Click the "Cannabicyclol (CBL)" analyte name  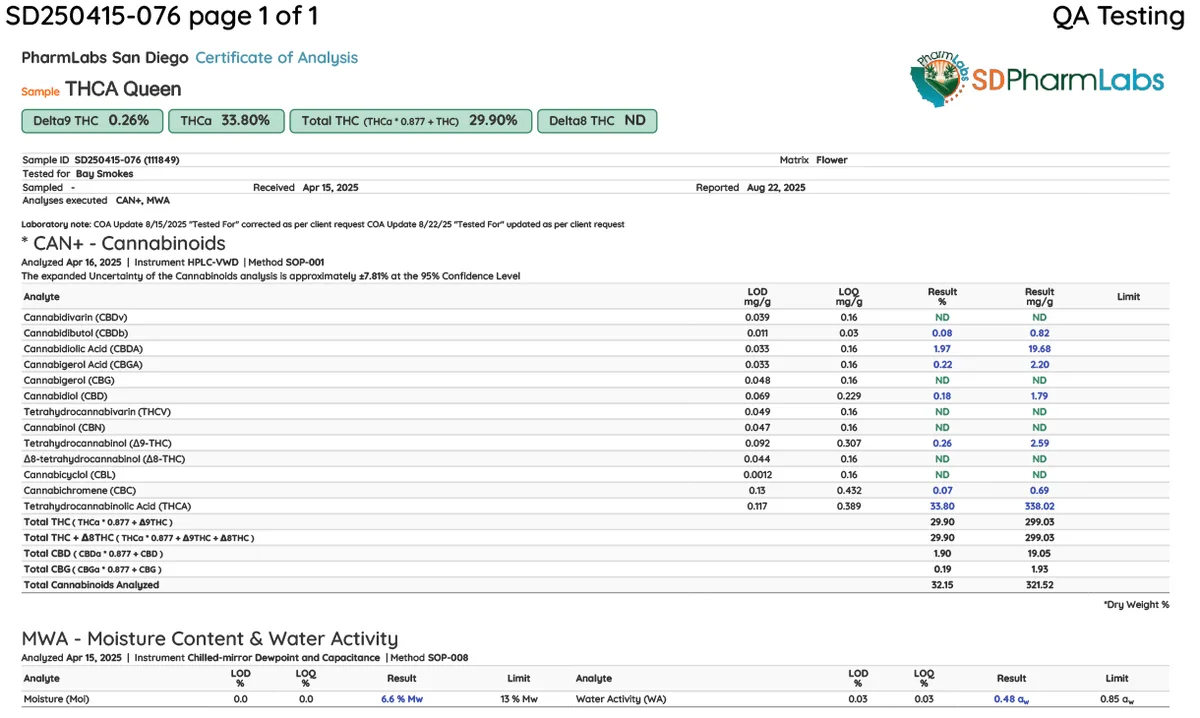coord(69,475)
